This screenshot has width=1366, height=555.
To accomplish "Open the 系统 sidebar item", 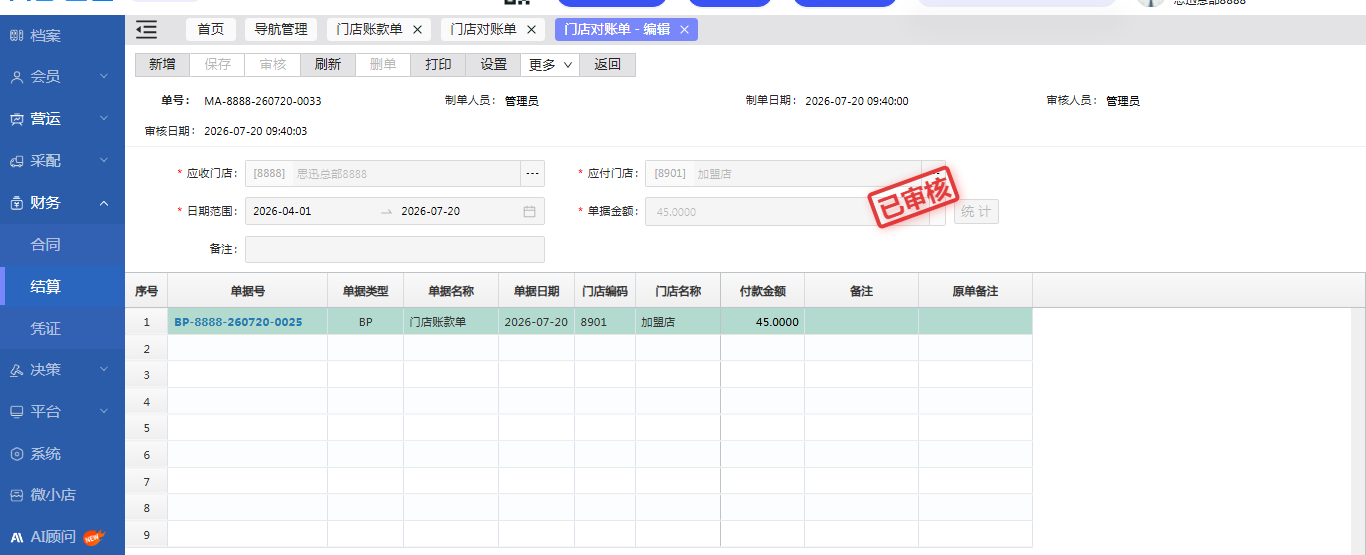I will 62,454.
